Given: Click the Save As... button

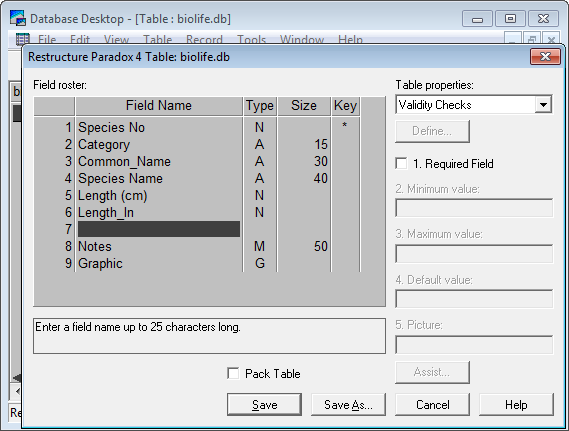Looking at the screenshot, I should [x=348, y=404].
